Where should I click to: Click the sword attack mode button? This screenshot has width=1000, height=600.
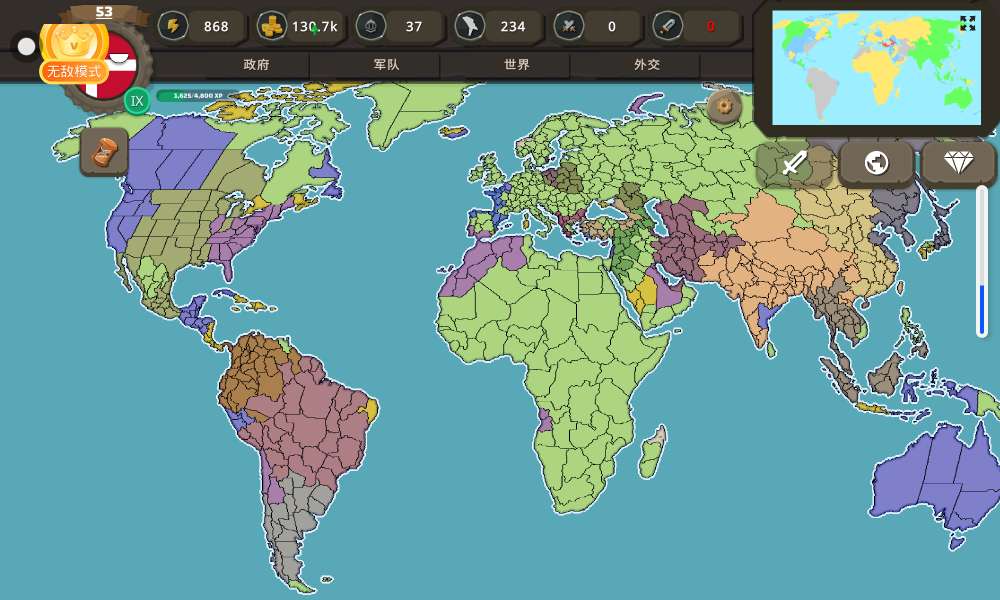pos(794,163)
